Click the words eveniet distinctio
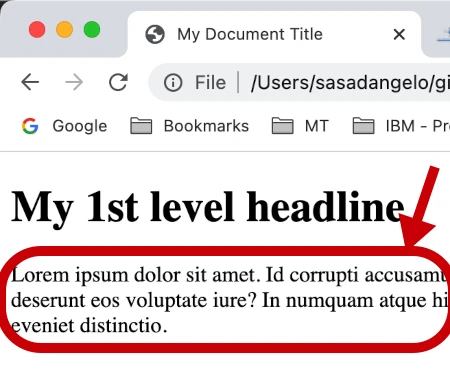 [89, 325]
